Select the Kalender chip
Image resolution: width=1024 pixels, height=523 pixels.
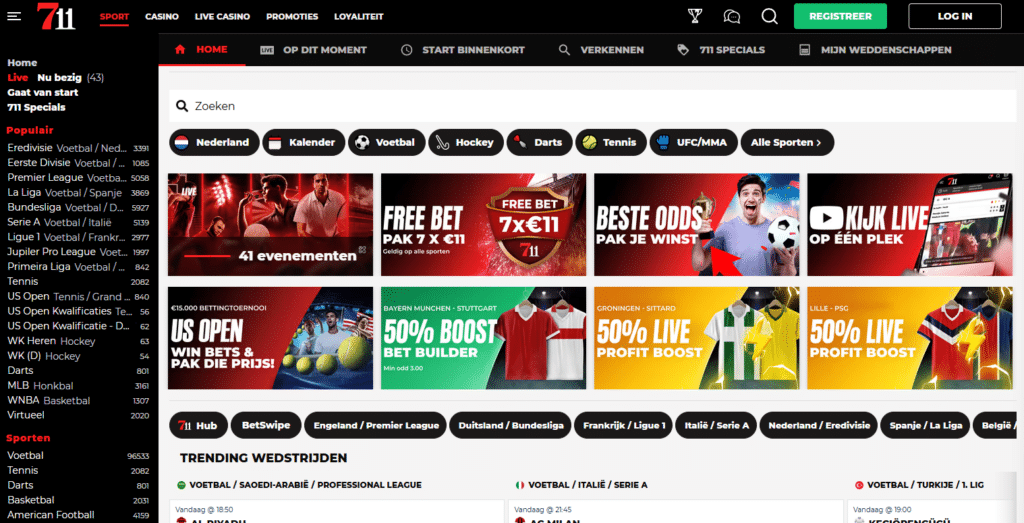[x=304, y=142]
